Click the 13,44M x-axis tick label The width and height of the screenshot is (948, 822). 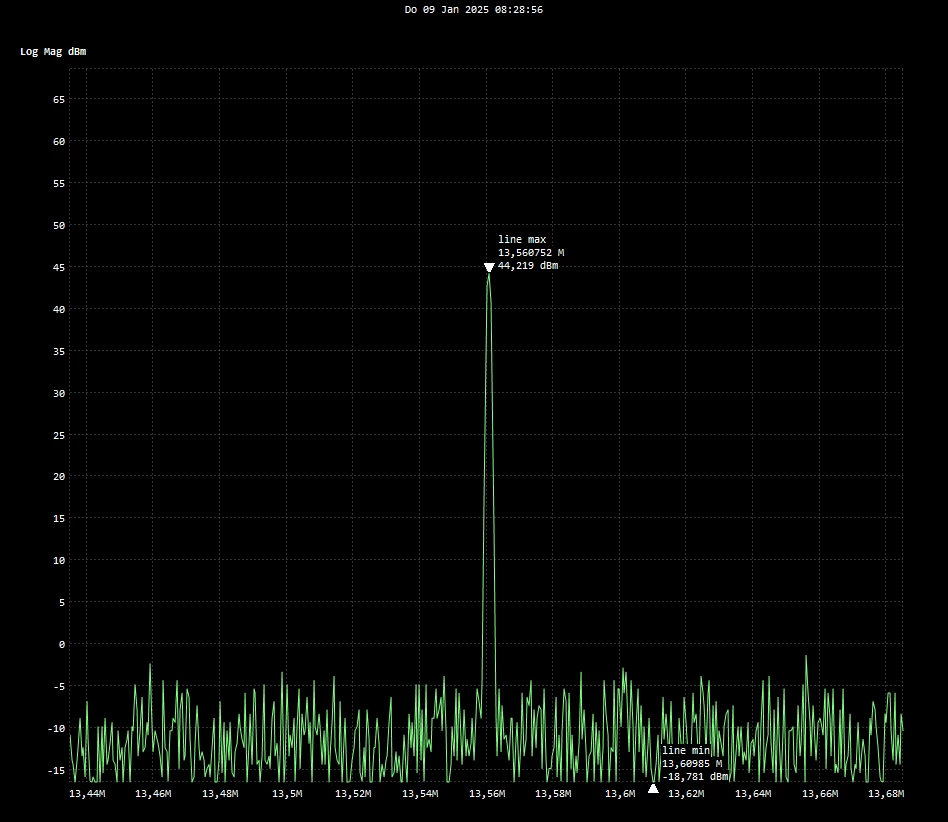[87, 794]
